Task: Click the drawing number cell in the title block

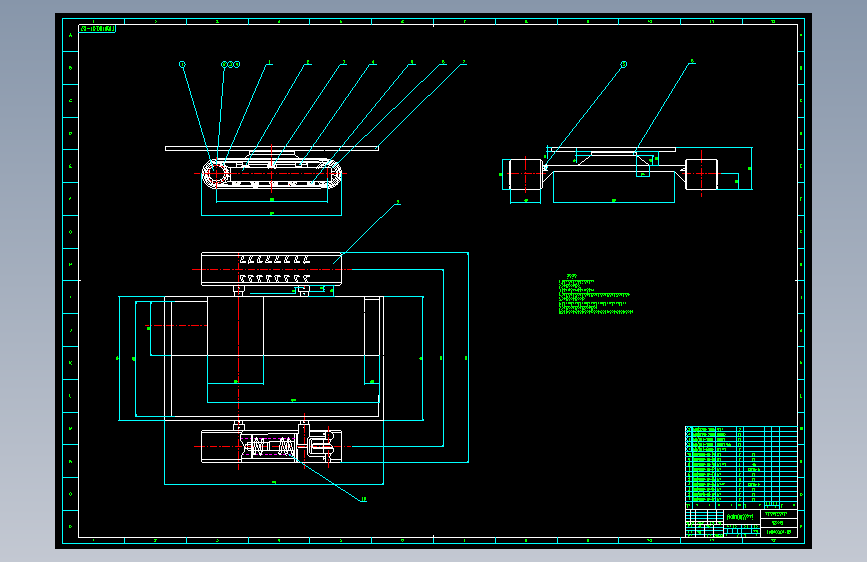Action: [x=779, y=532]
